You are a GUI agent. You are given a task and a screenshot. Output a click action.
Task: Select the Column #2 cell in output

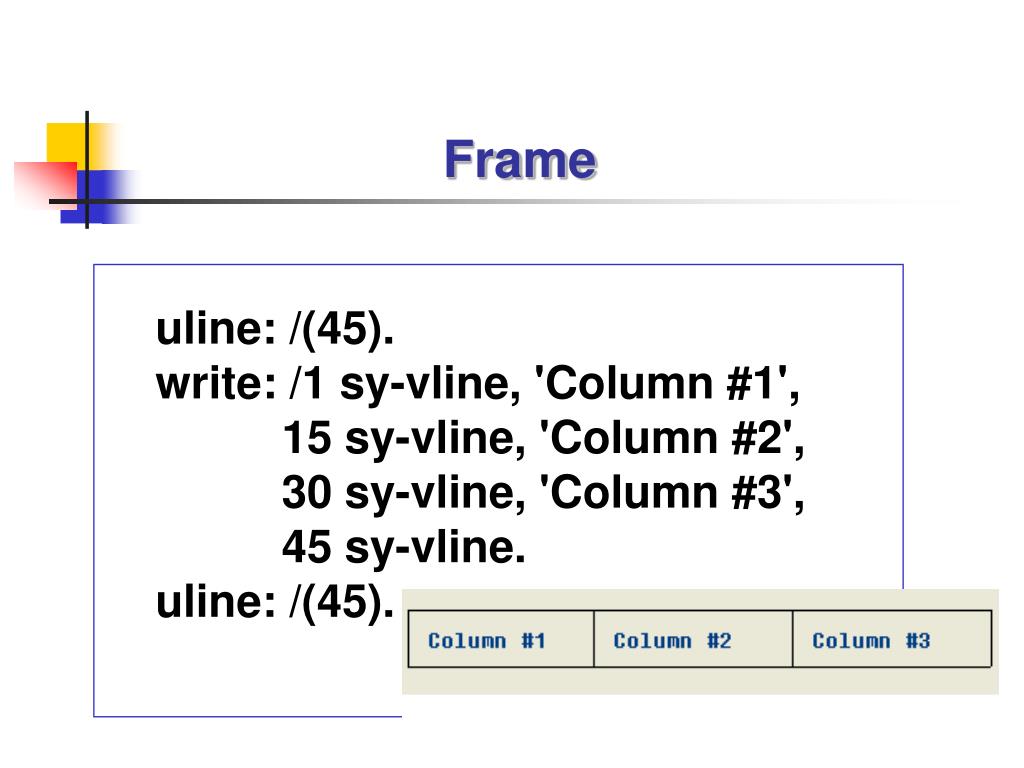click(693, 639)
